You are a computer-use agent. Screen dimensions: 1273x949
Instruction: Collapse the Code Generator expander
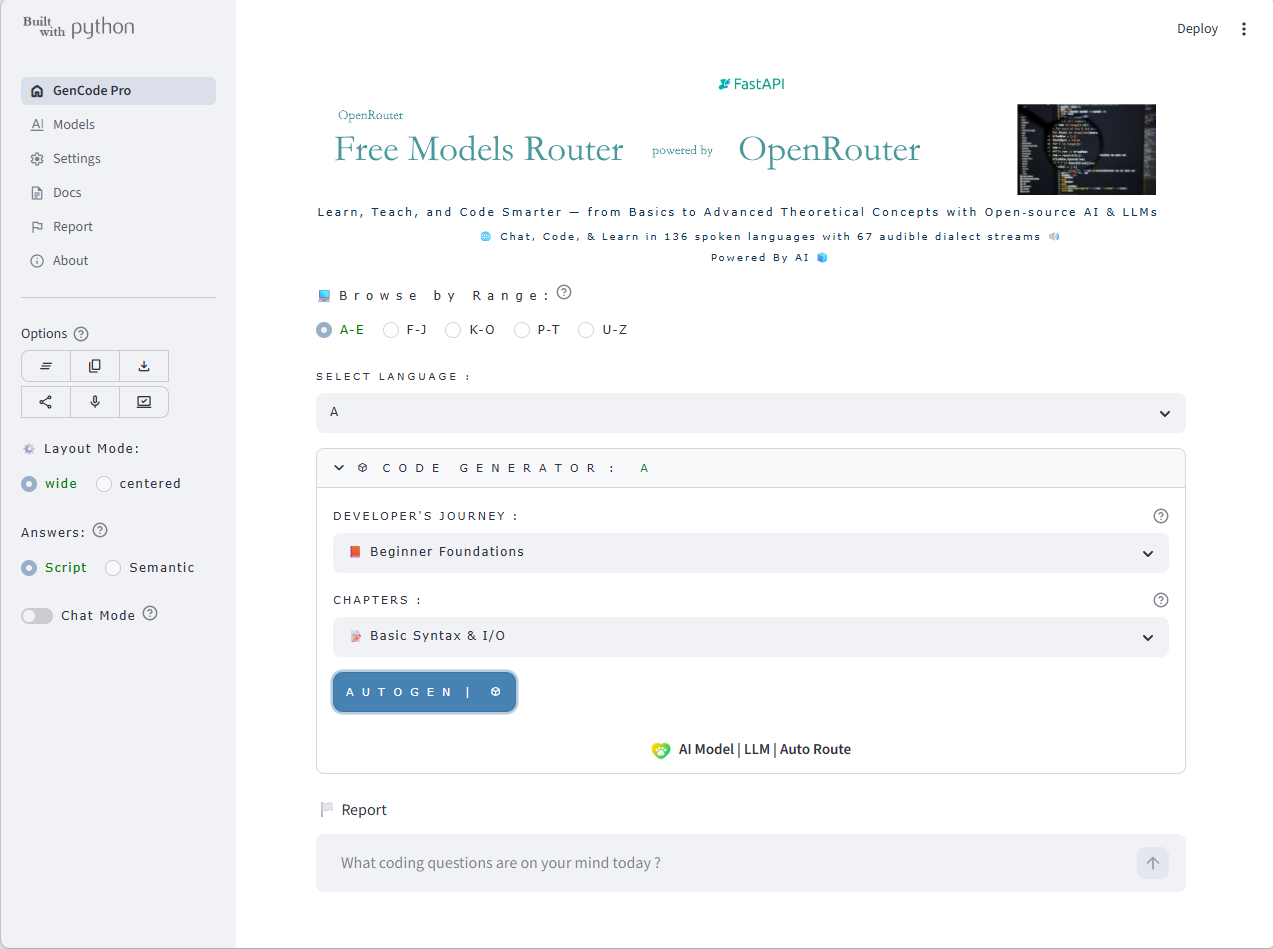point(751,468)
